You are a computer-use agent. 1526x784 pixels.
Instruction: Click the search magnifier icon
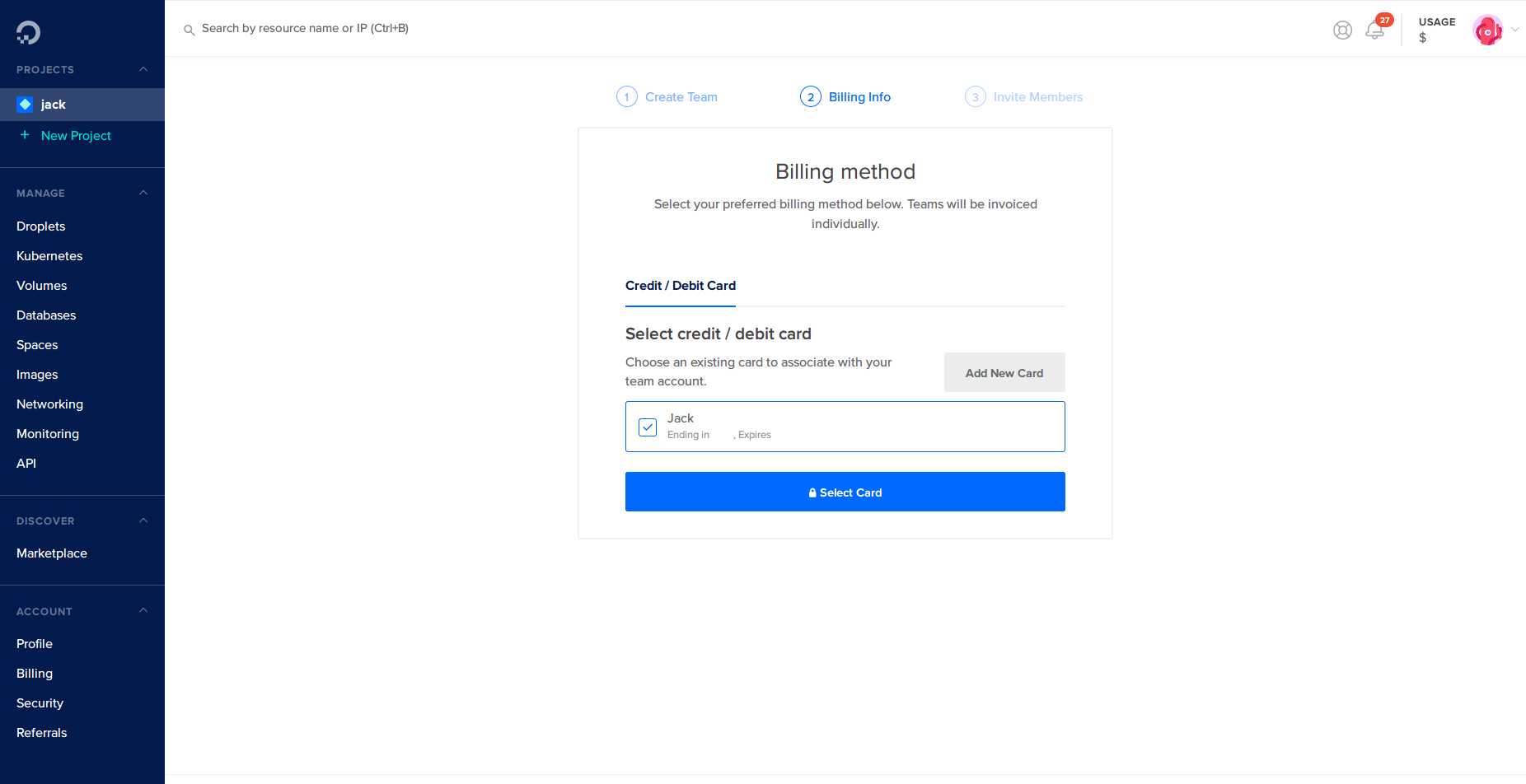pyautogui.click(x=190, y=30)
